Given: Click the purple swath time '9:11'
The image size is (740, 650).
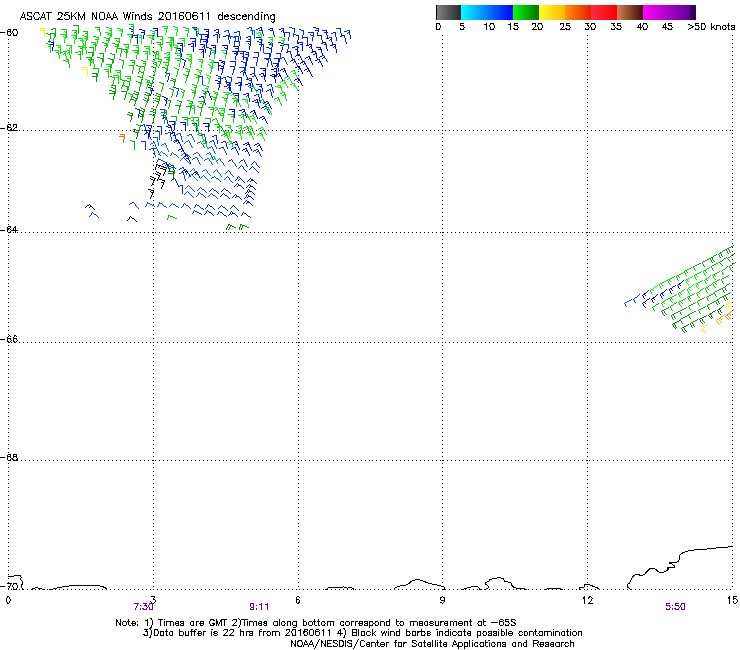Looking at the screenshot, I should pyautogui.click(x=259, y=607).
